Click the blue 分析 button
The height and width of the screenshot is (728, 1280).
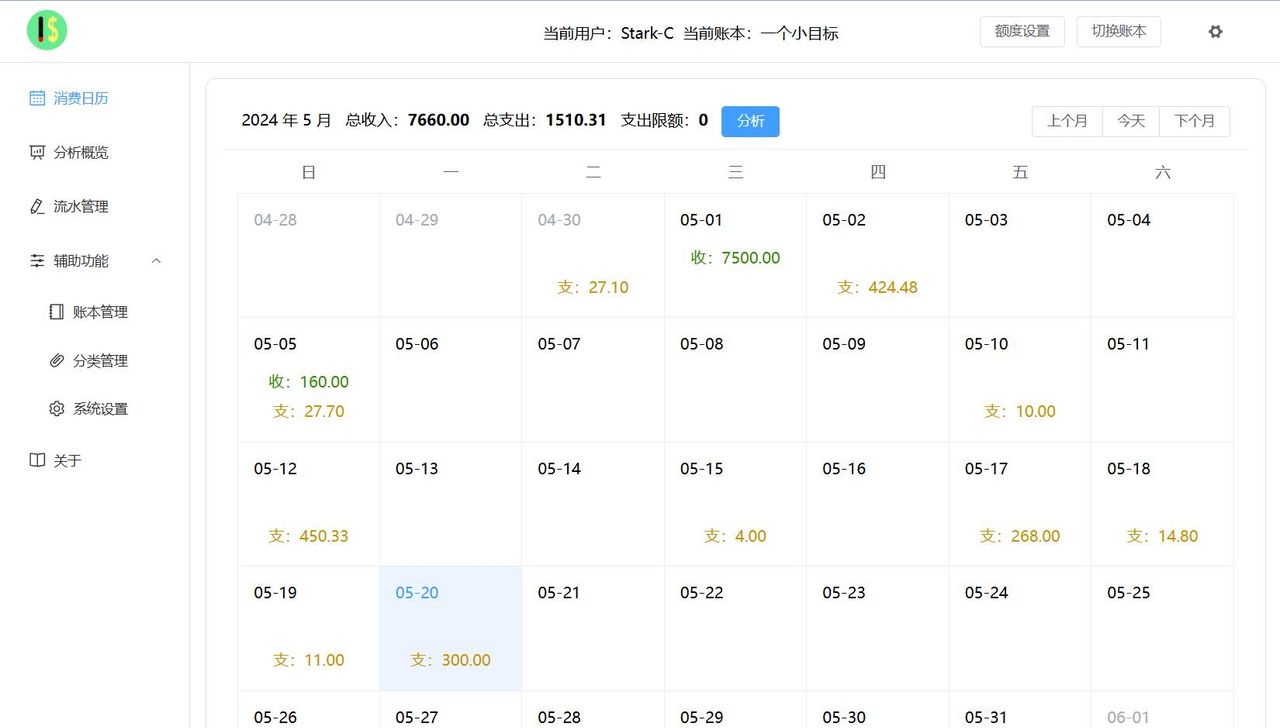tap(750, 121)
